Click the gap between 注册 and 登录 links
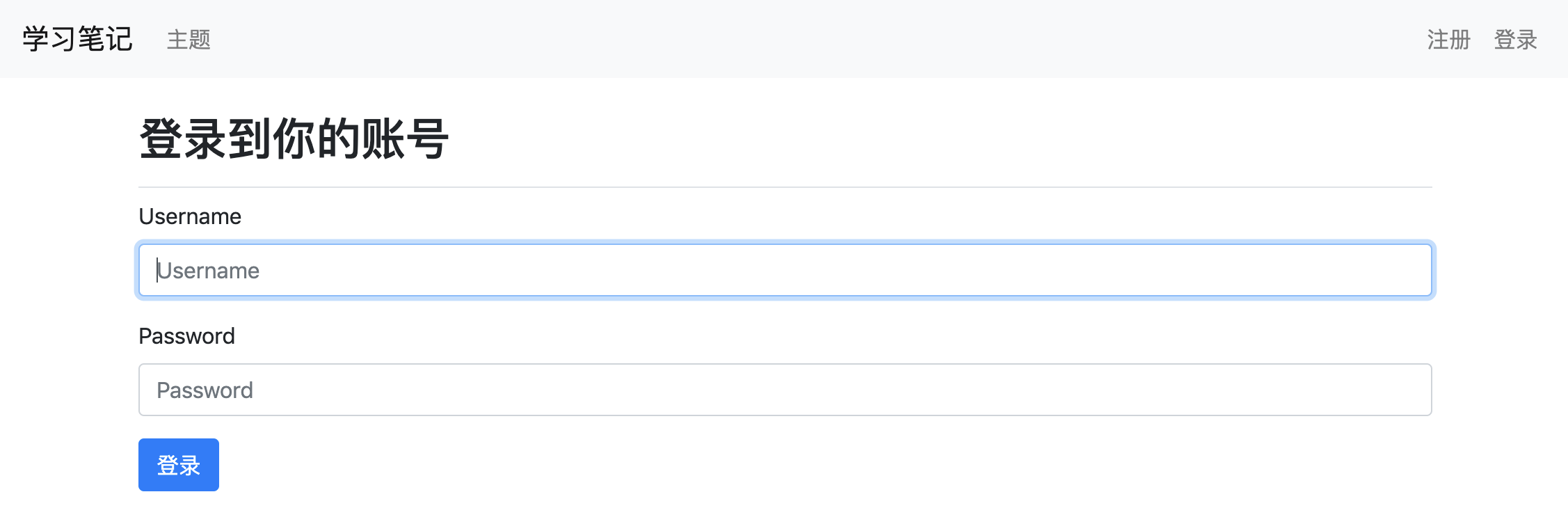The image size is (1568, 508). pyautogui.click(x=1482, y=40)
